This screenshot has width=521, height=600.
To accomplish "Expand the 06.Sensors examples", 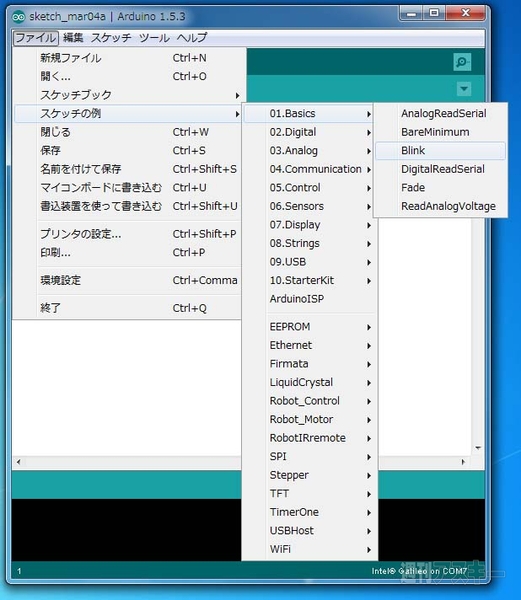I will (x=309, y=206).
